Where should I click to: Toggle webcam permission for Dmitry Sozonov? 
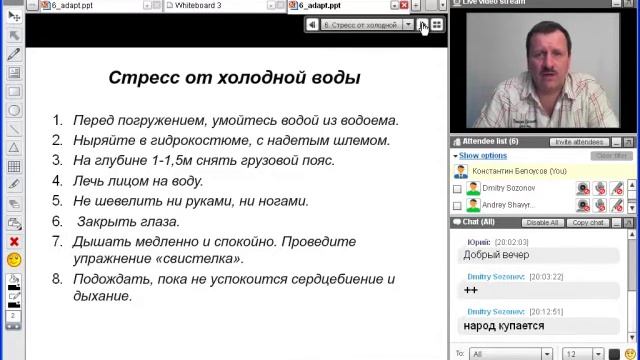click(x=583, y=189)
